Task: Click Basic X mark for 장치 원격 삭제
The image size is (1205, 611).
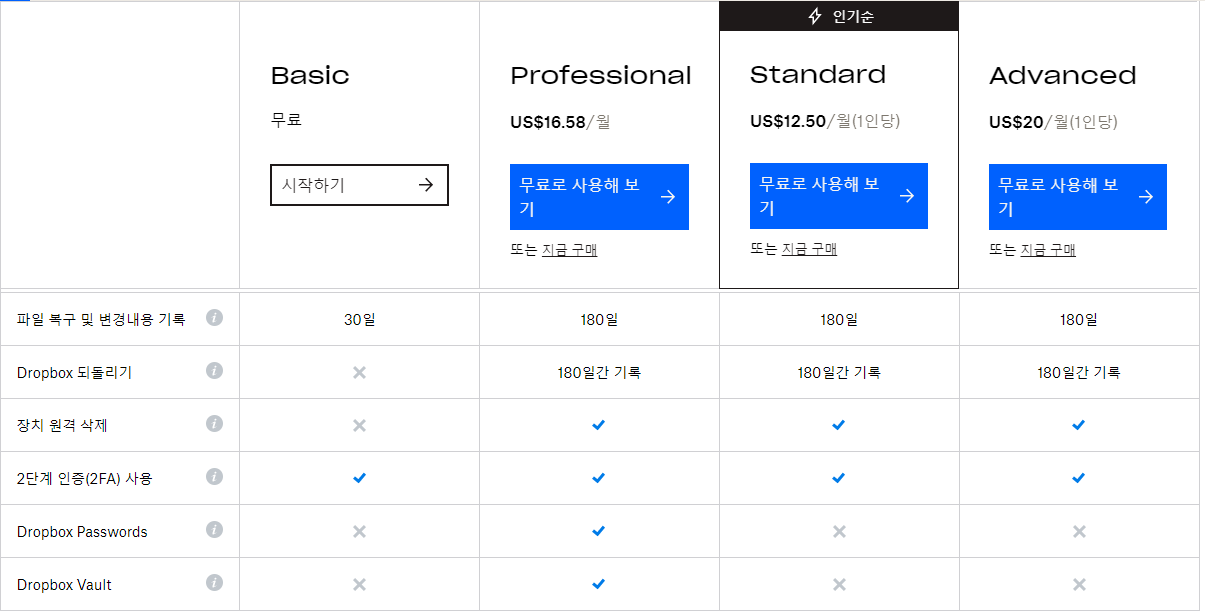Action: click(x=359, y=425)
